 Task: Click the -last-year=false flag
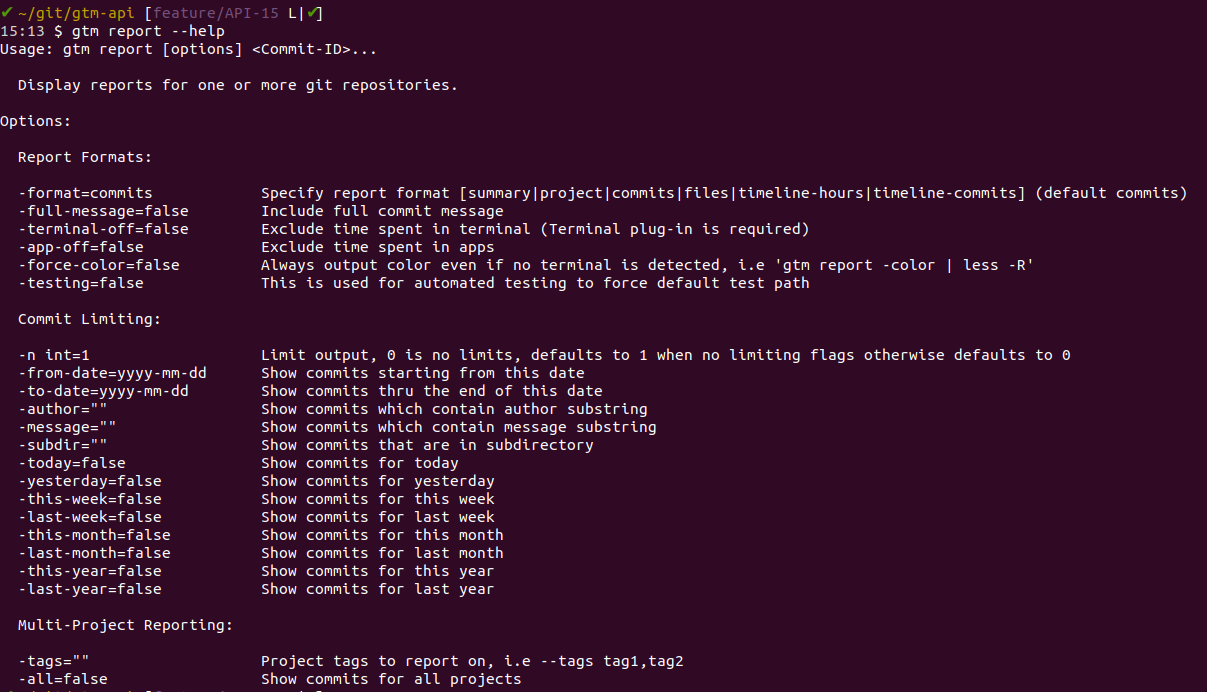90,589
